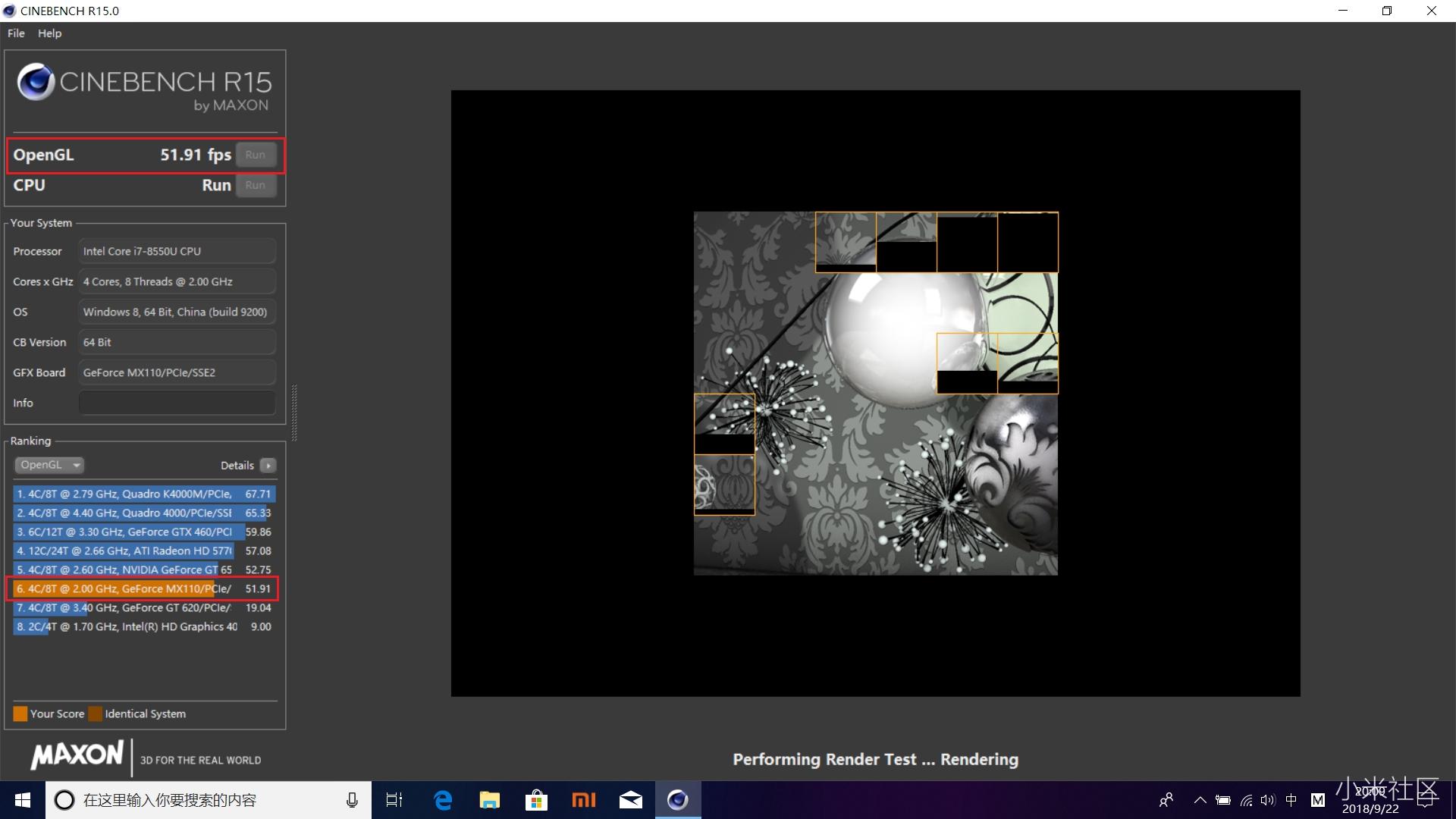
Task: Select the Processor field Intel Core i7-8550U
Action: tap(177, 251)
